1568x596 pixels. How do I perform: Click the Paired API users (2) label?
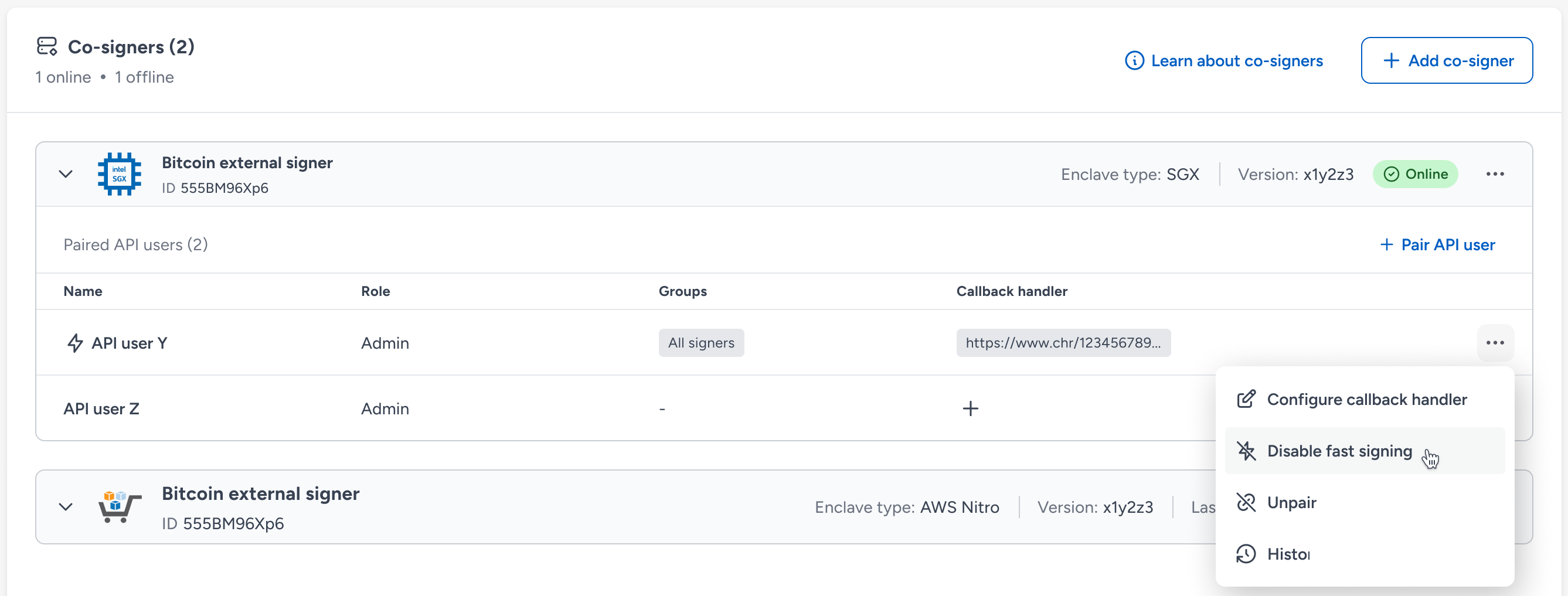click(136, 245)
